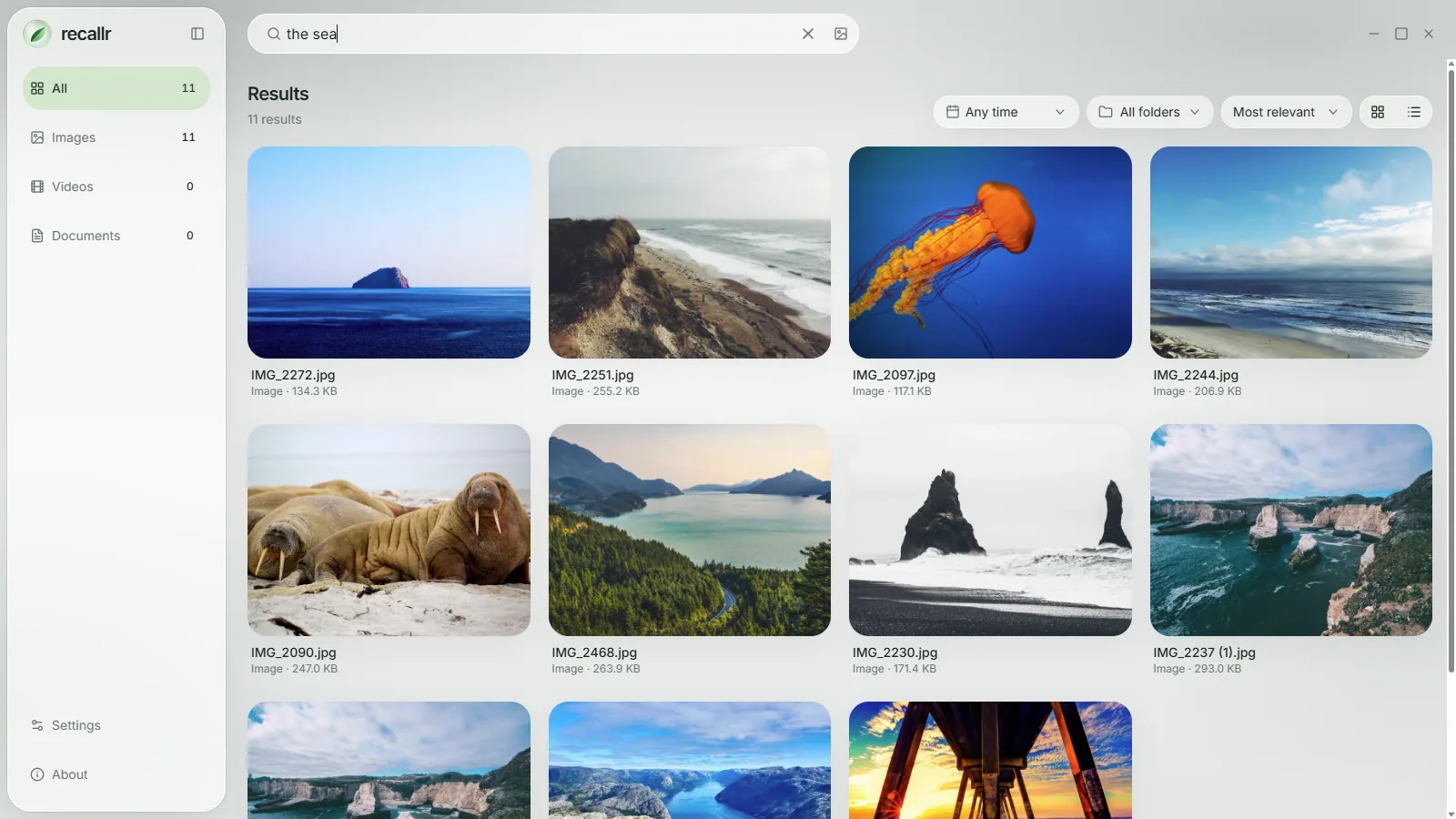Screen dimensions: 1456x819
Task: Select the All category in sidebar
Action: (x=116, y=88)
